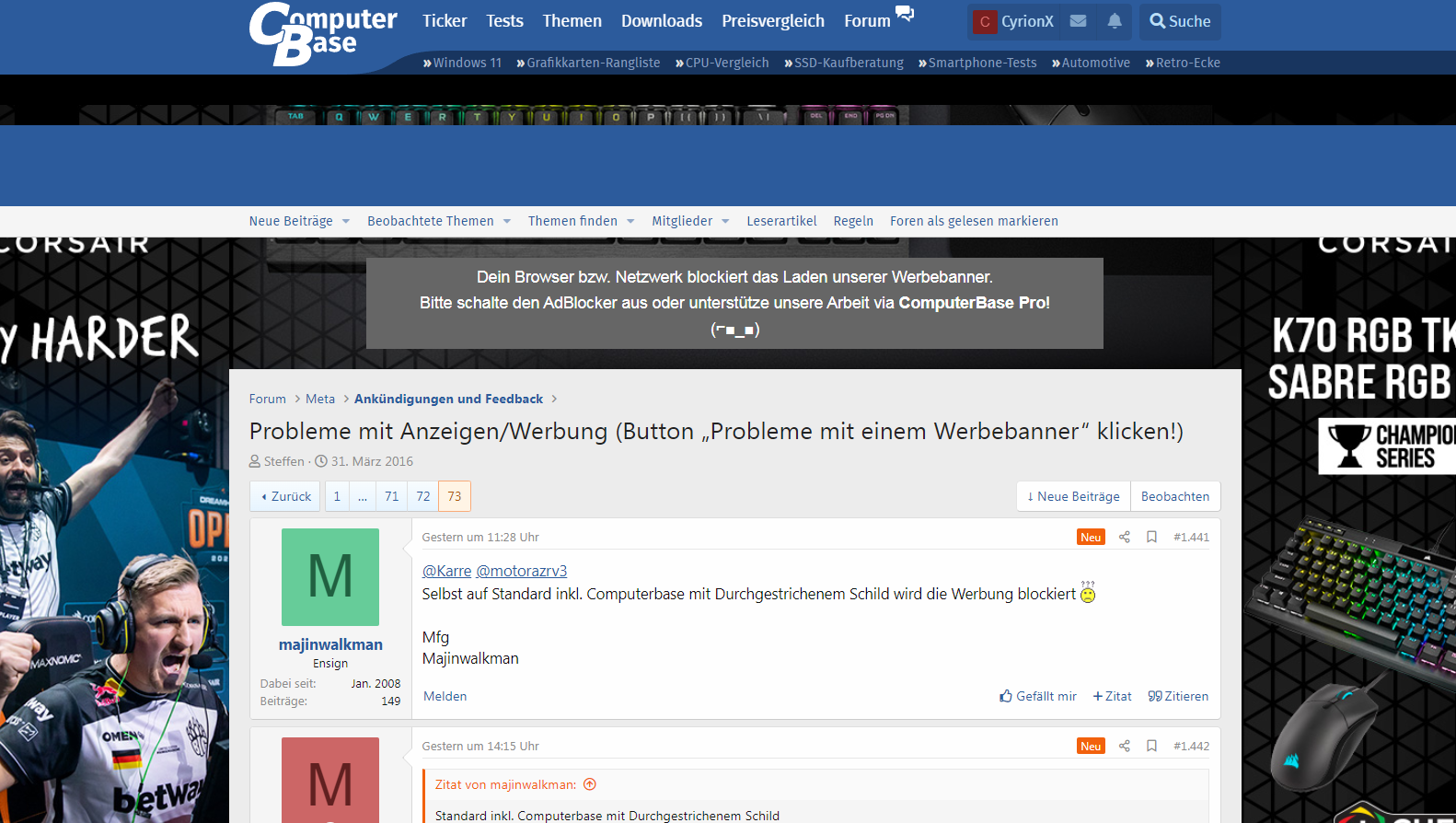Click the Beobachten watch button
Image resolution: width=1456 pixels, height=823 pixels.
pyautogui.click(x=1175, y=496)
